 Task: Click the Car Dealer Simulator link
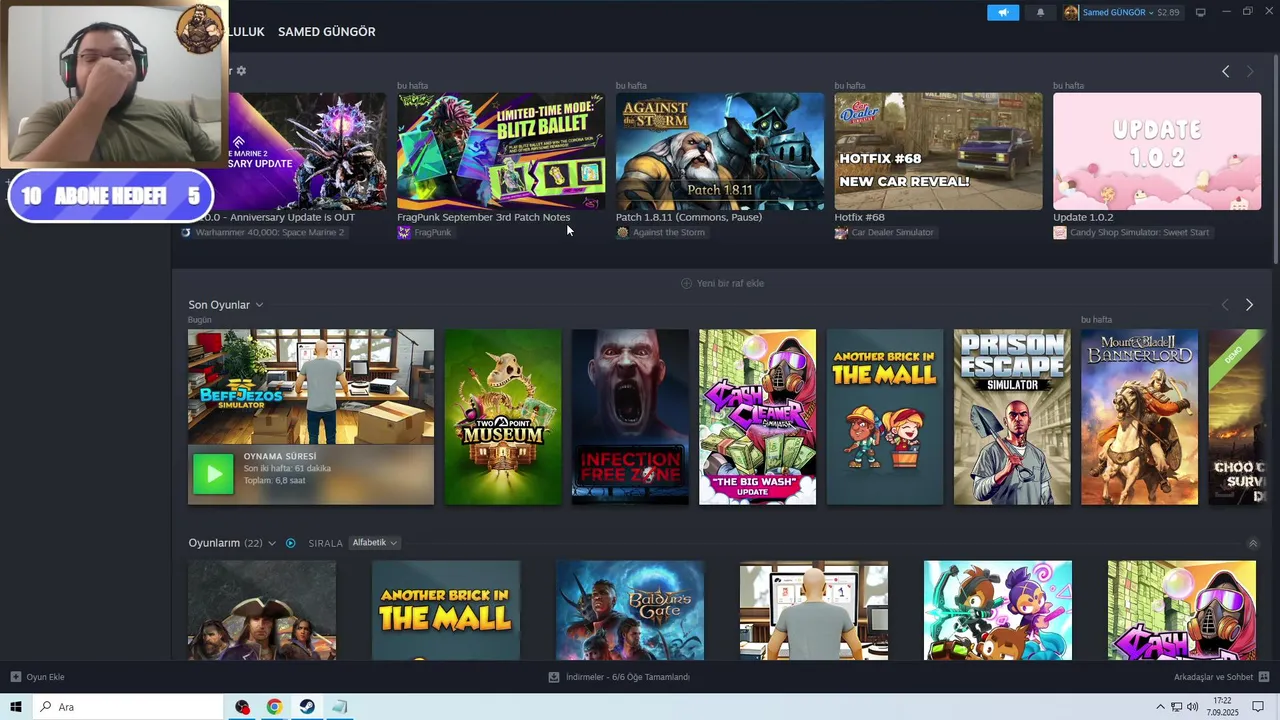(x=892, y=232)
